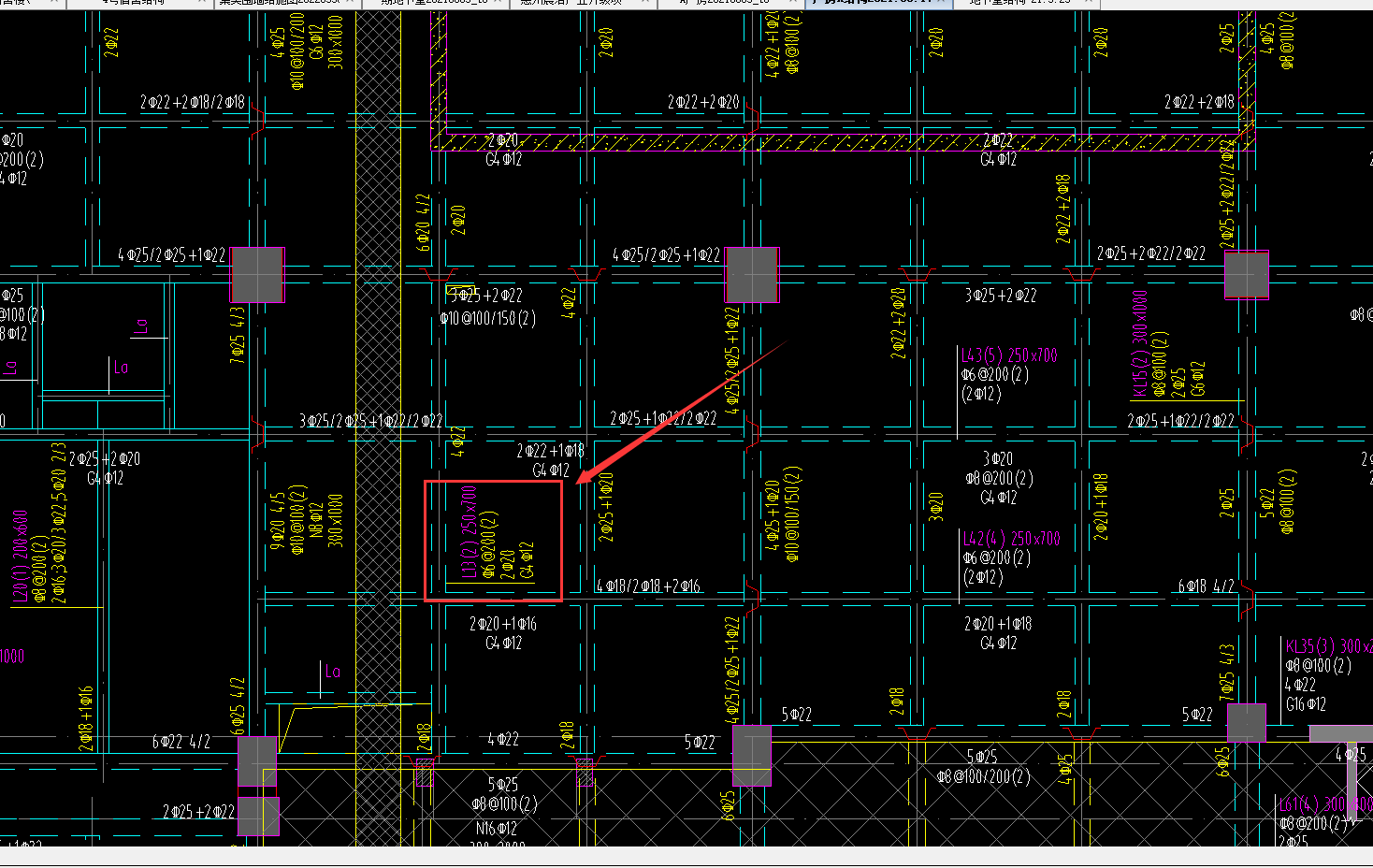
Task: Click the horizontal 2Φ20+1Φ18 rebar text
Action: click(998, 624)
